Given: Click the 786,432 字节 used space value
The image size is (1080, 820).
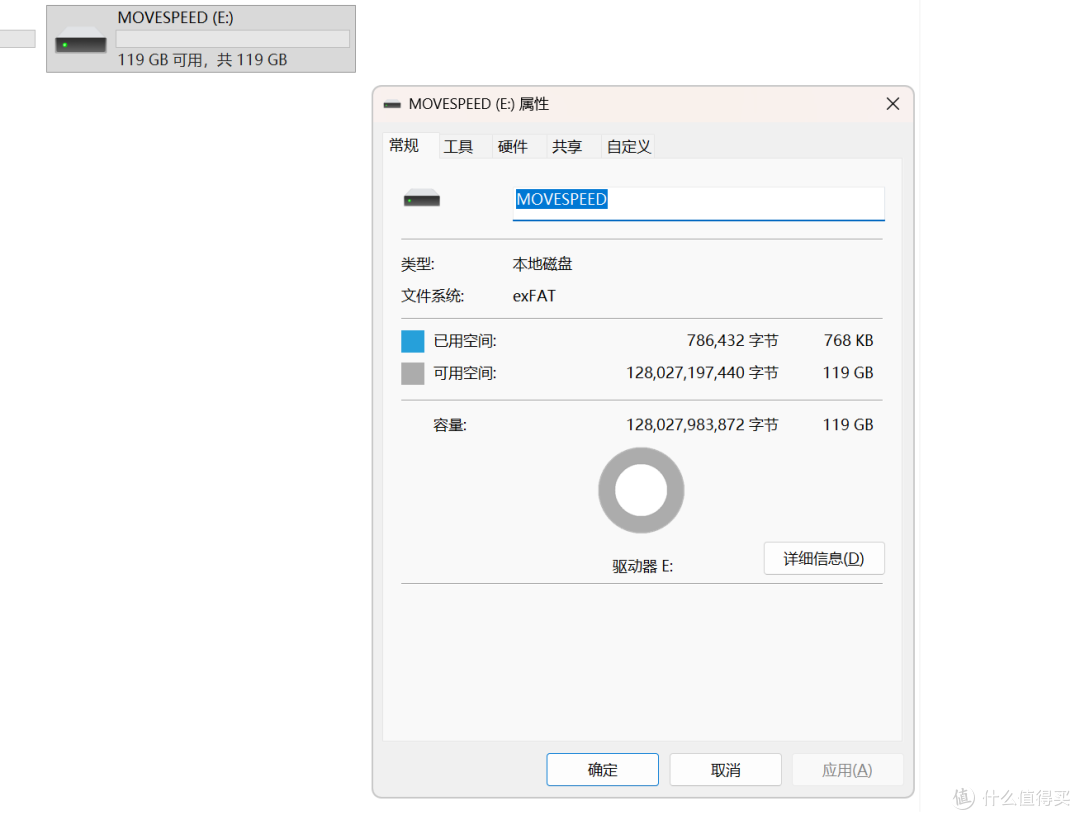Looking at the screenshot, I should tap(732, 341).
